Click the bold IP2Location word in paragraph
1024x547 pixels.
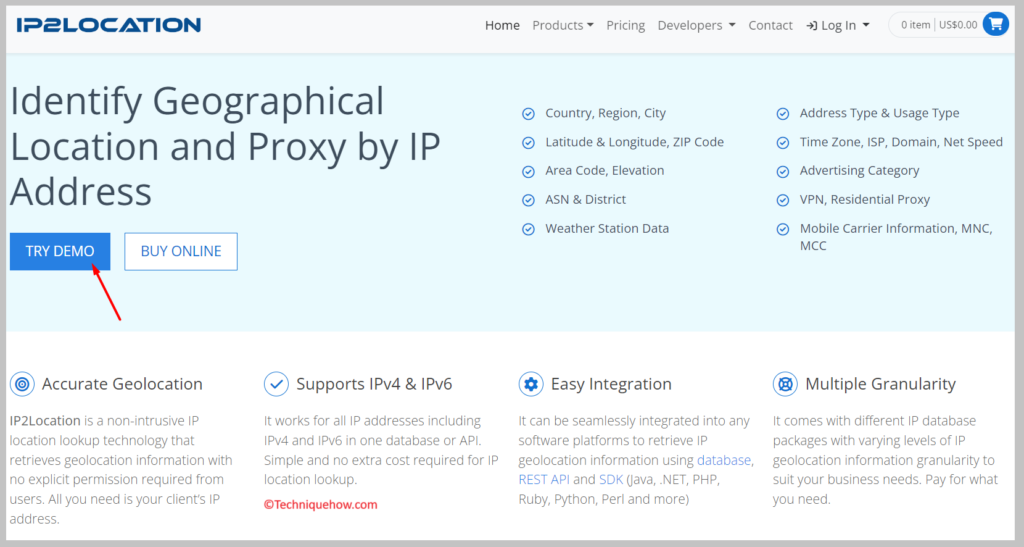[x=45, y=421]
